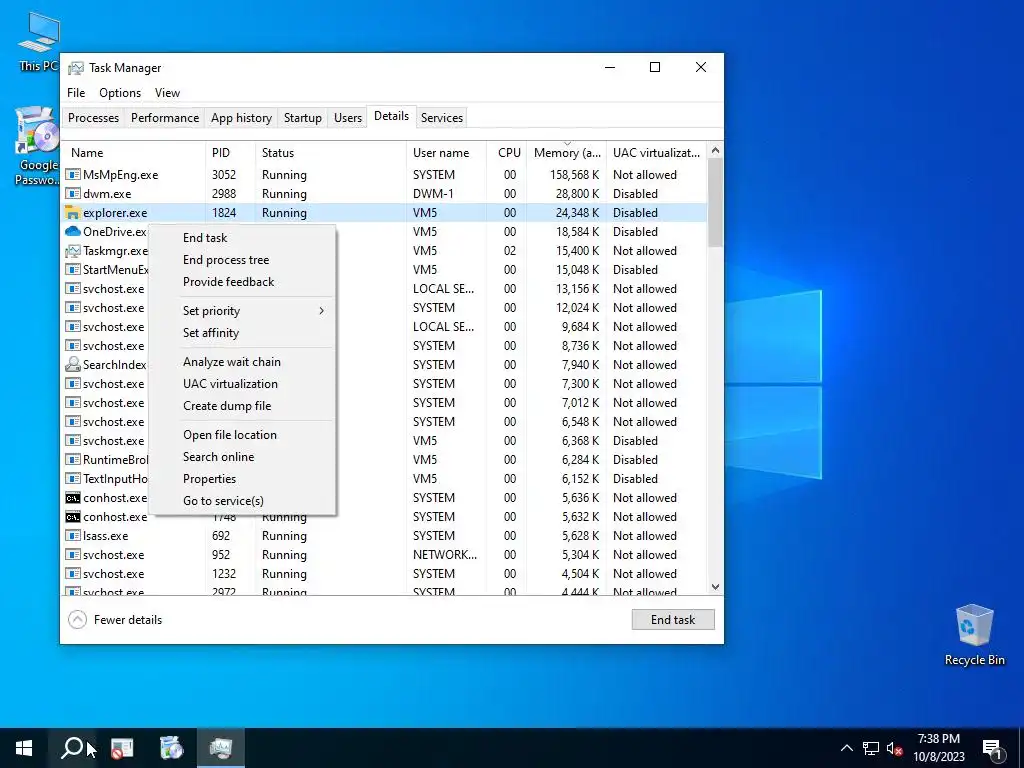Switch to the Performance tab
This screenshot has width=1024, height=768.
coord(165,118)
